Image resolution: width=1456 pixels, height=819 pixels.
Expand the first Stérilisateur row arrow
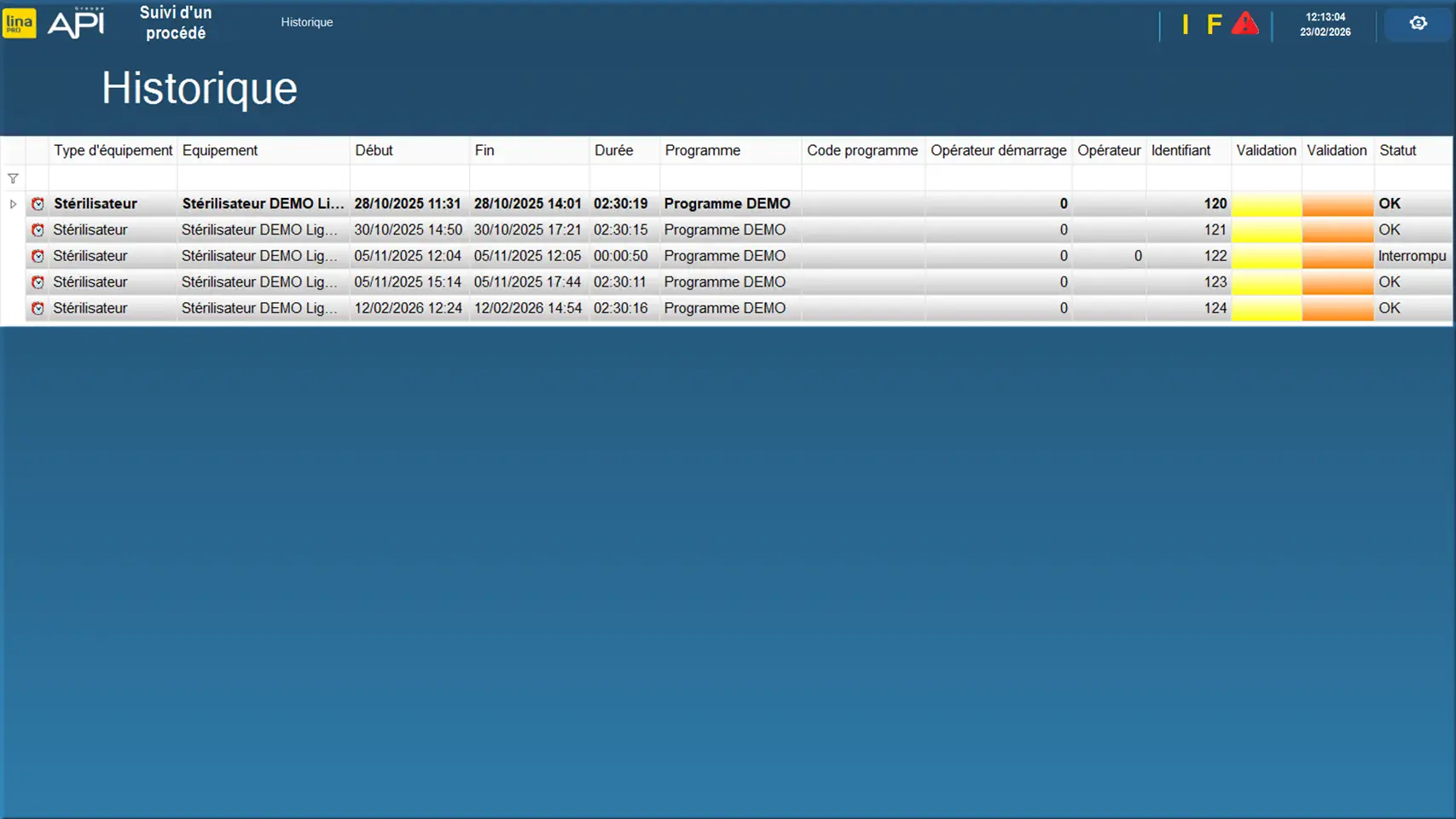click(13, 204)
